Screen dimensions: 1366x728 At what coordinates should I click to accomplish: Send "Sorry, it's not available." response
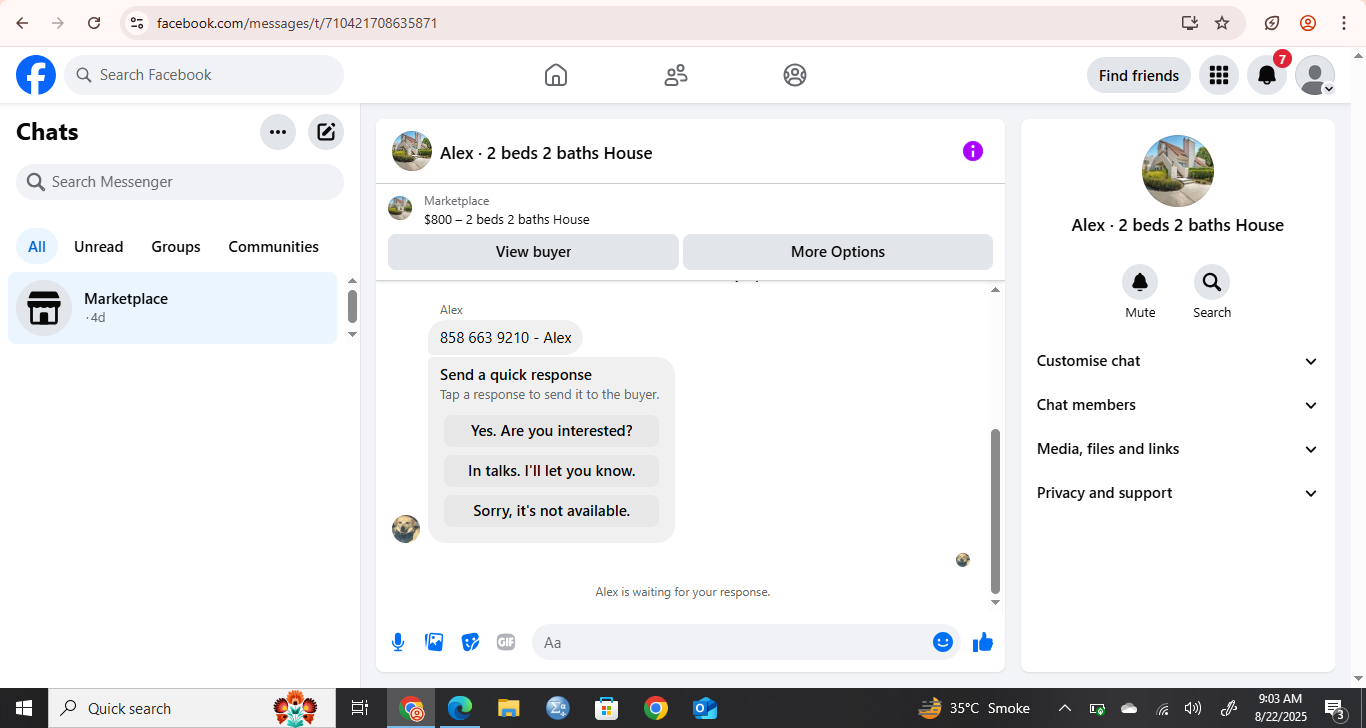pos(552,511)
